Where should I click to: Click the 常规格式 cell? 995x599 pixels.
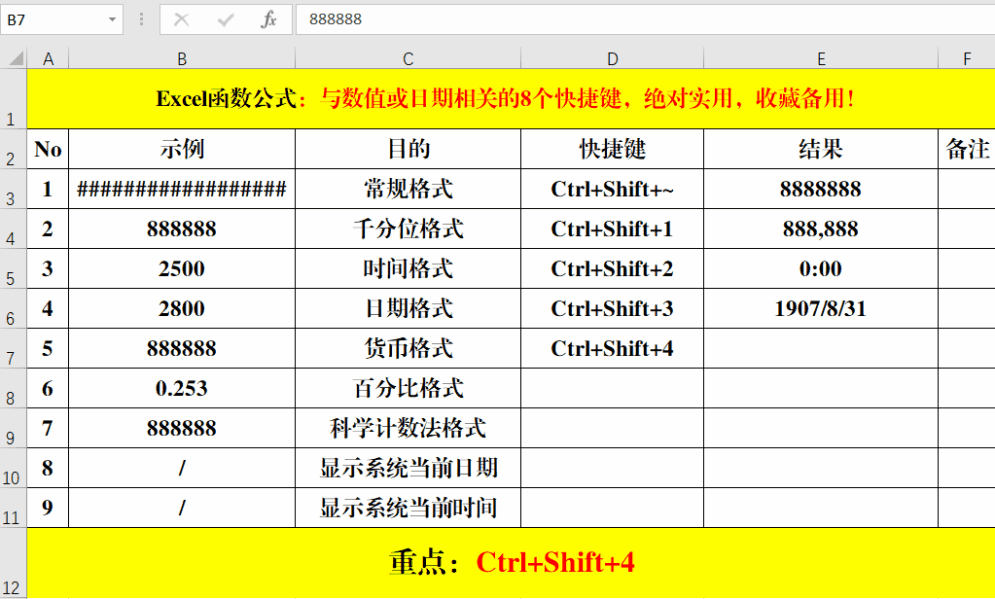coord(408,189)
